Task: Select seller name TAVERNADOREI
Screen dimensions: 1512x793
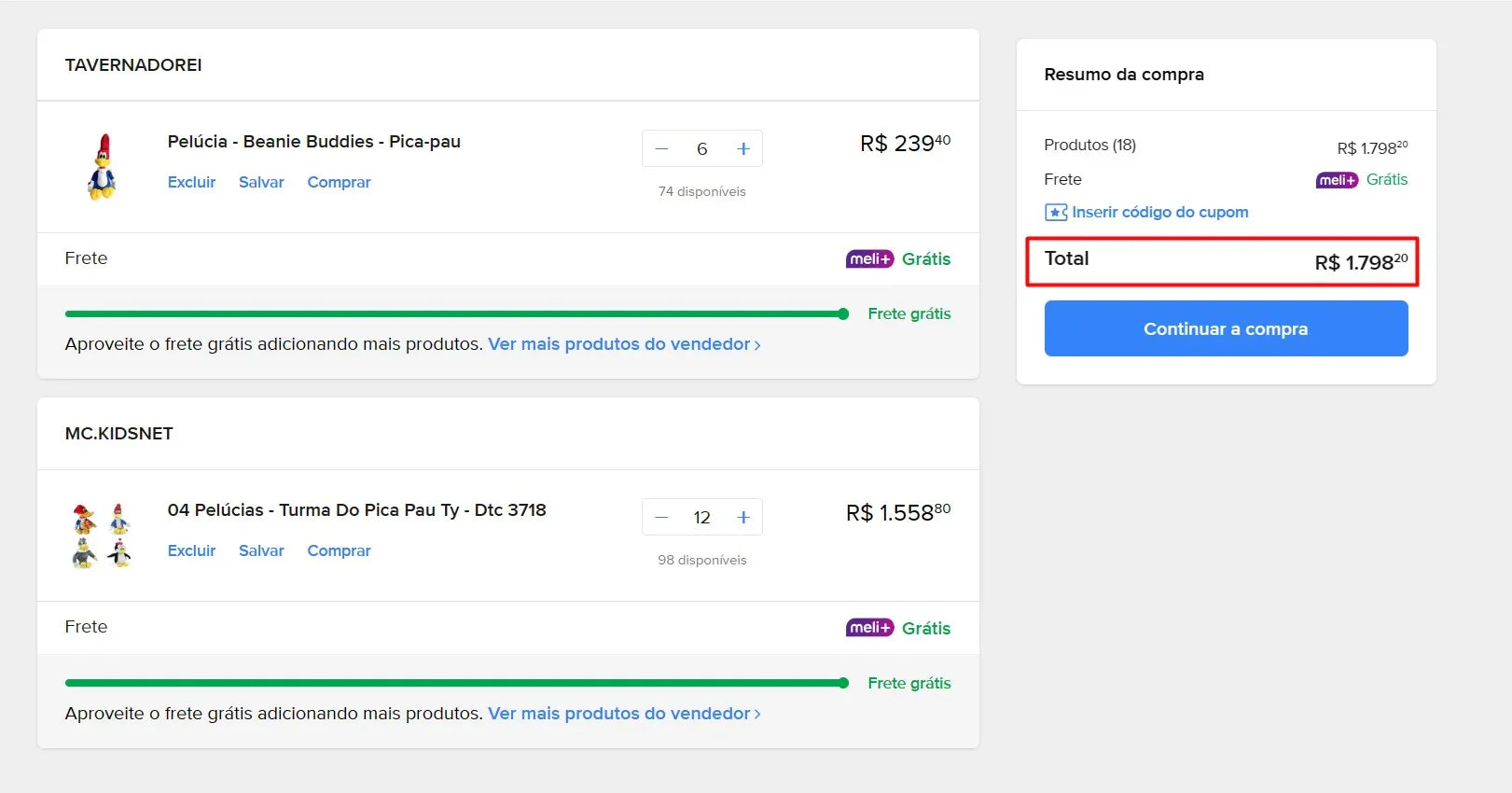Action: pyautogui.click(x=133, y=65)
